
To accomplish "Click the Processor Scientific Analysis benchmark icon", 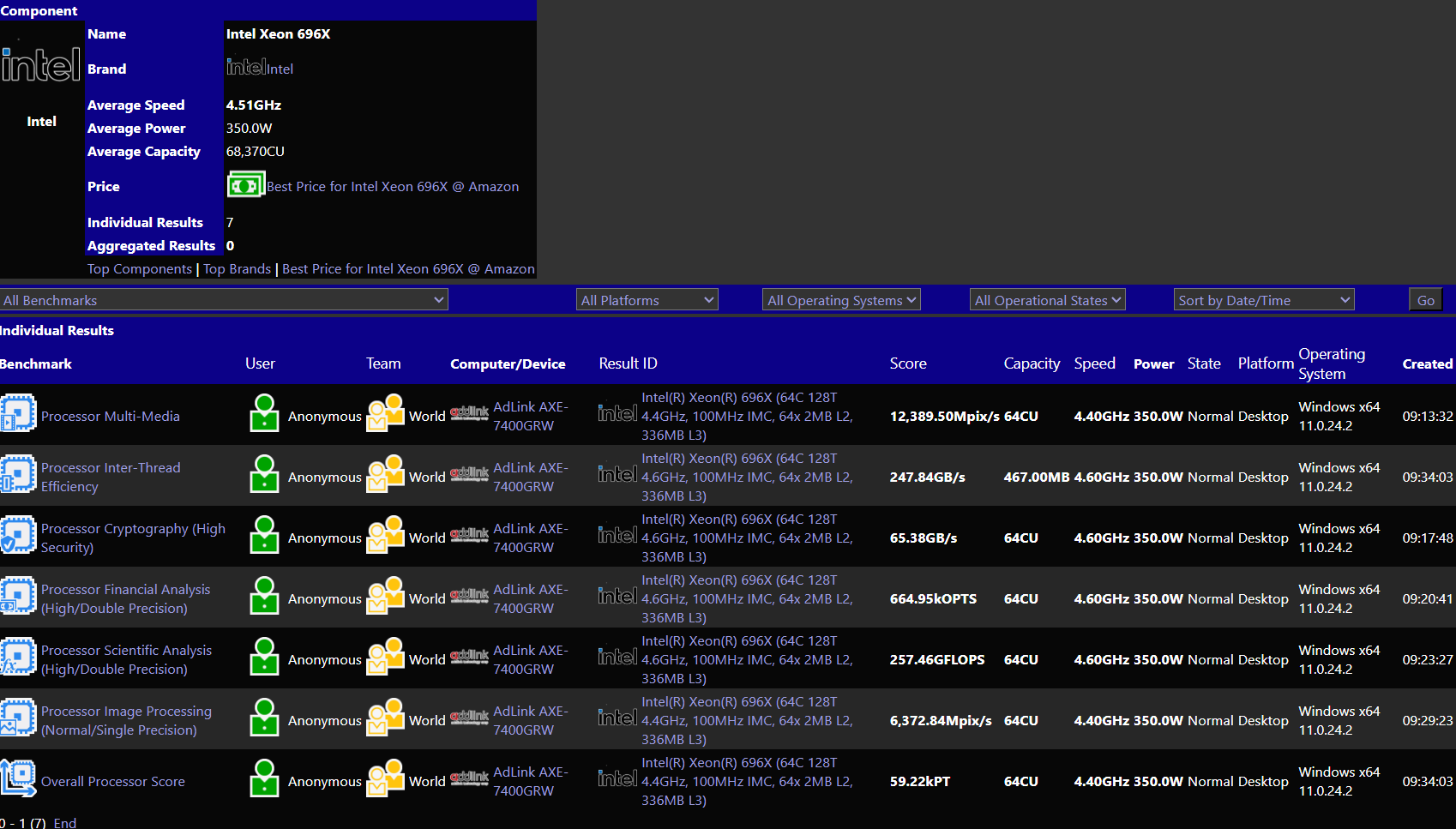I will [18, 656].
